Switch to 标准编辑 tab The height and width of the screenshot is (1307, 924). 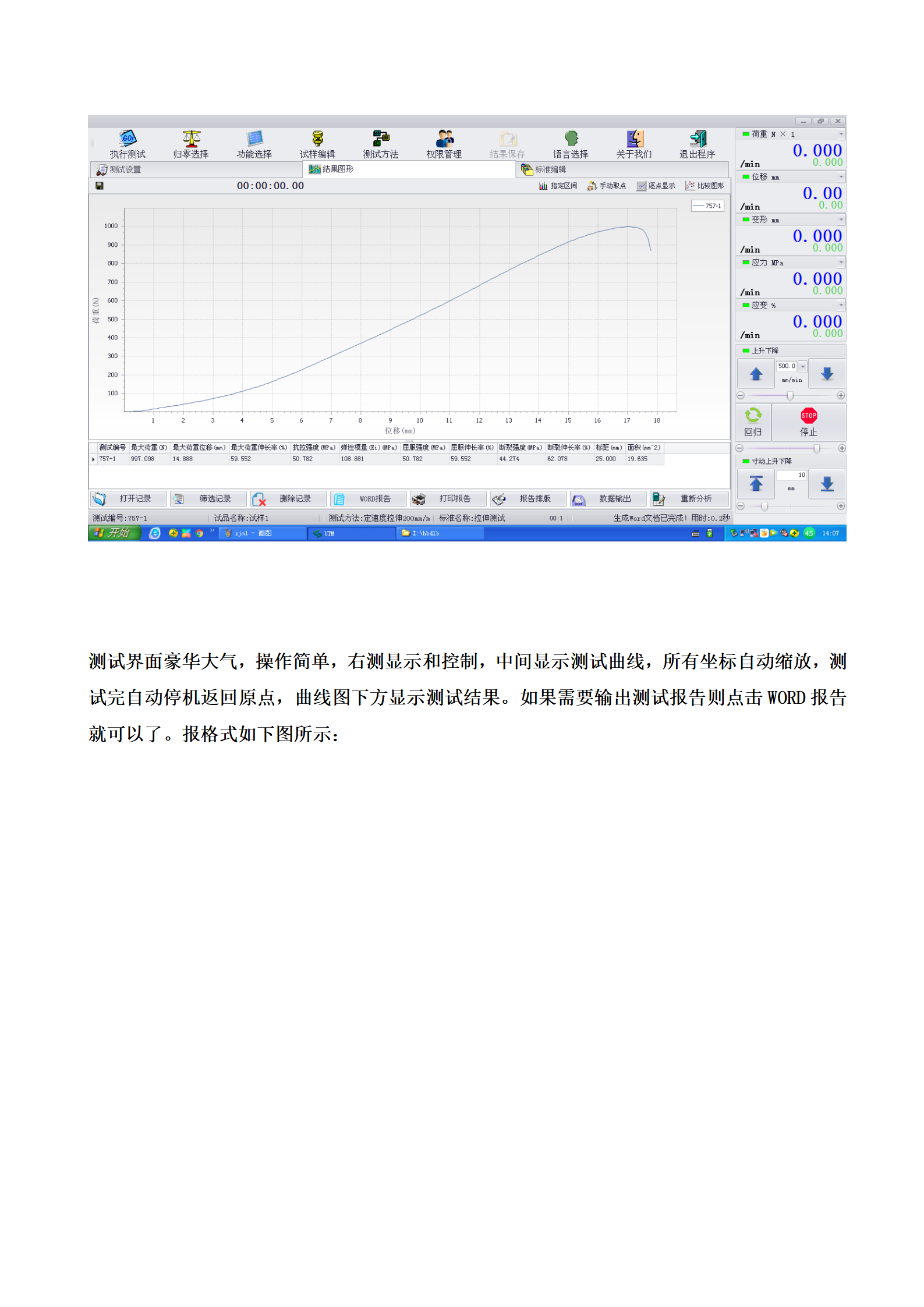click(622, 169)
